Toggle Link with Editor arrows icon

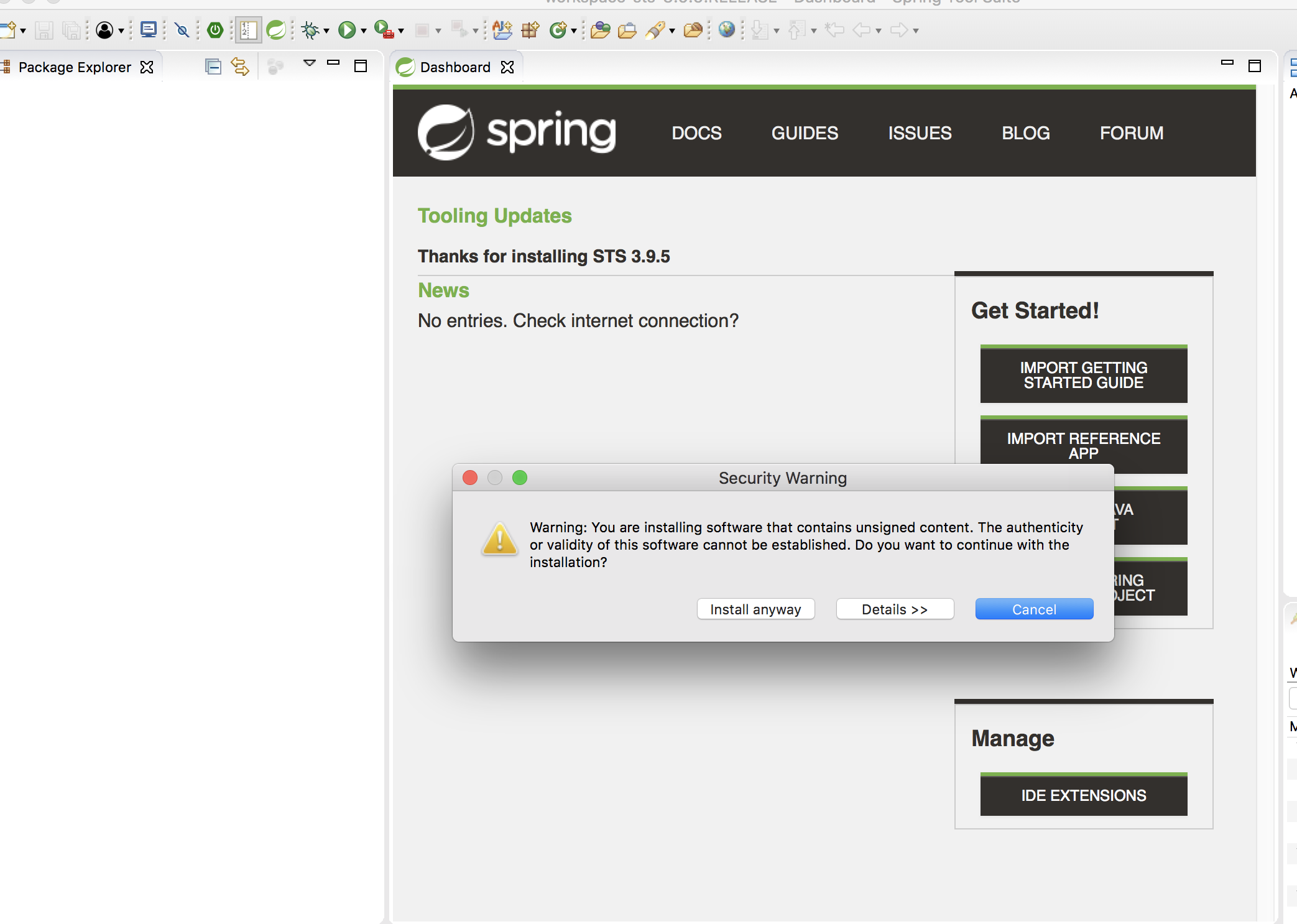(x=240, y=67)
